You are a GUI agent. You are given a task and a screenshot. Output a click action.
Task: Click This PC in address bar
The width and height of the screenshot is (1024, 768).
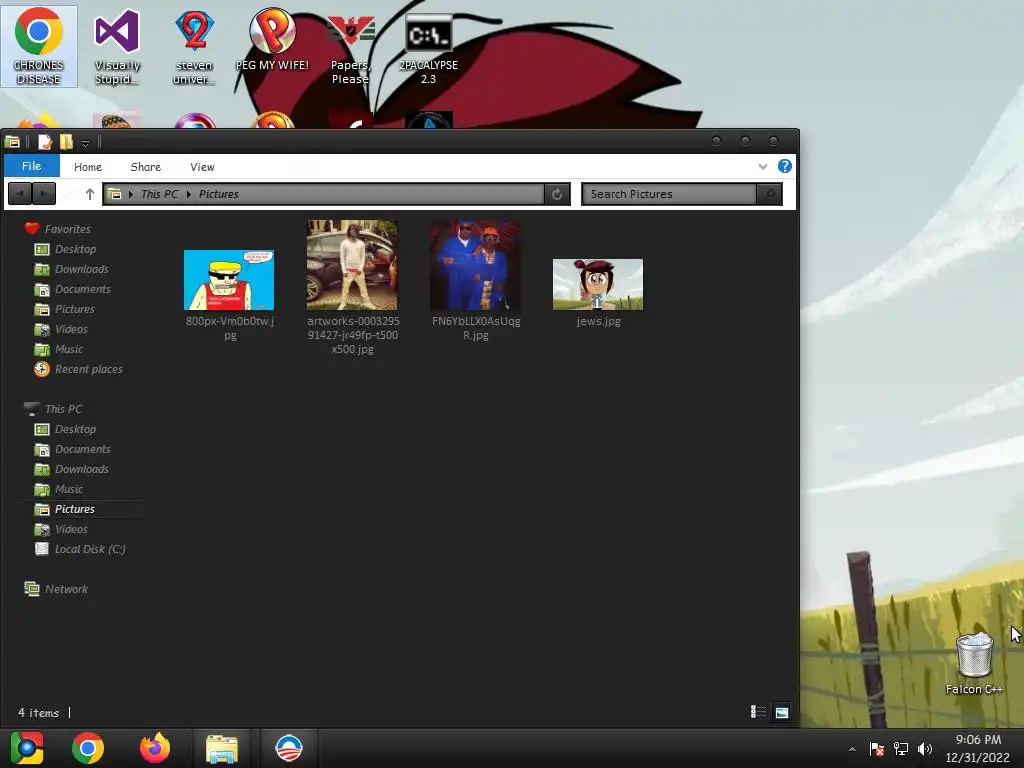(x=159, y=194)
